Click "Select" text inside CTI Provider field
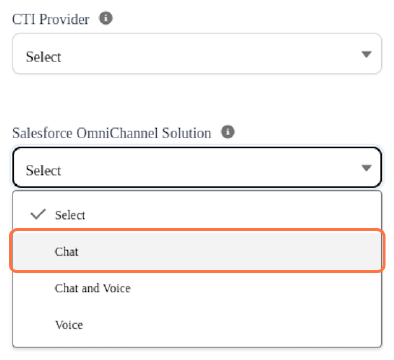The width and height of the screenshot is (394, 360). [x=43, y=57]
